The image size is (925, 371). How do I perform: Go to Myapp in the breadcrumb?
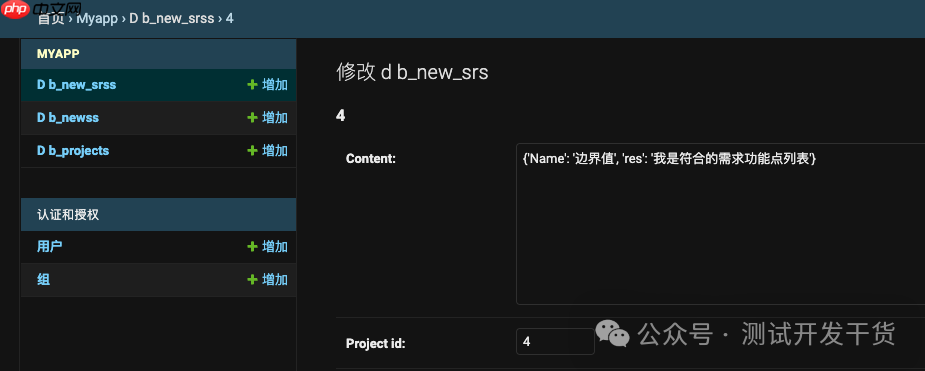pos(98,18)
